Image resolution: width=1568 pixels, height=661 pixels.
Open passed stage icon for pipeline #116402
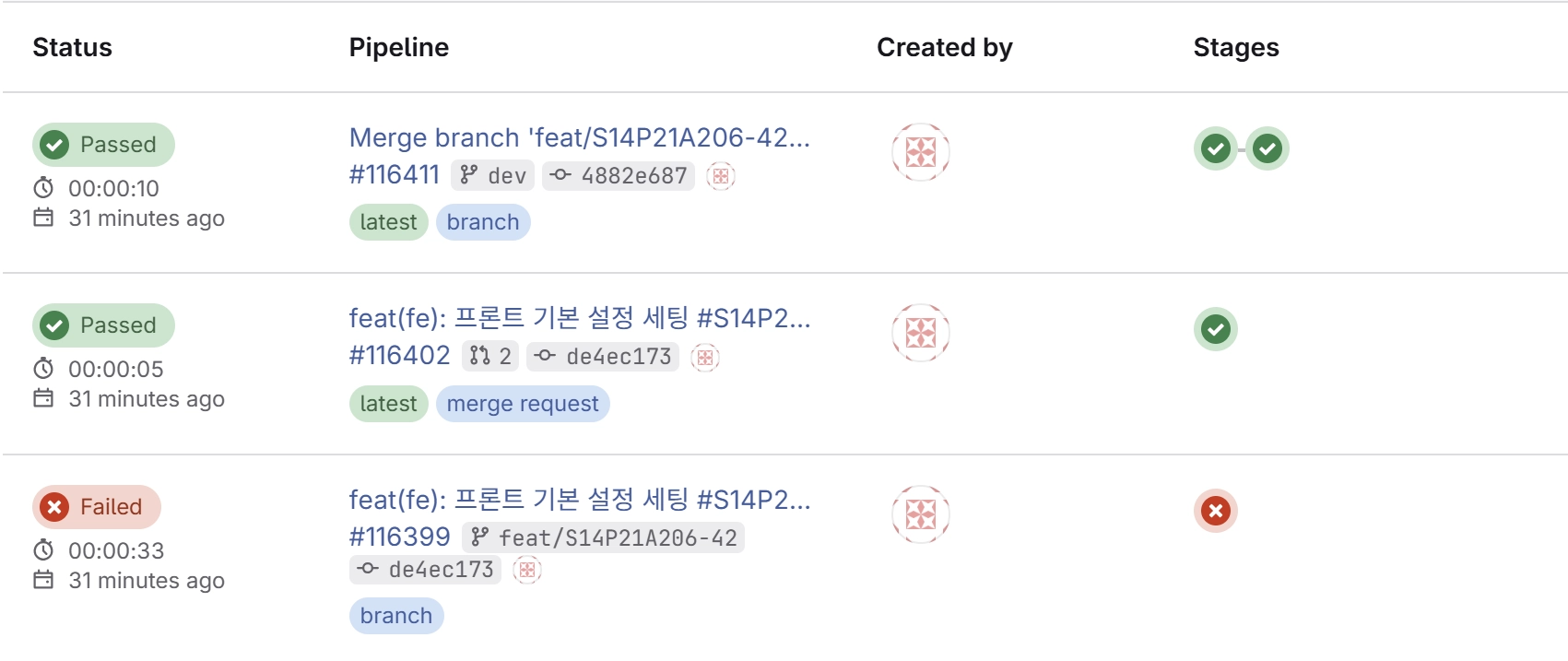tap(1215, 329)
